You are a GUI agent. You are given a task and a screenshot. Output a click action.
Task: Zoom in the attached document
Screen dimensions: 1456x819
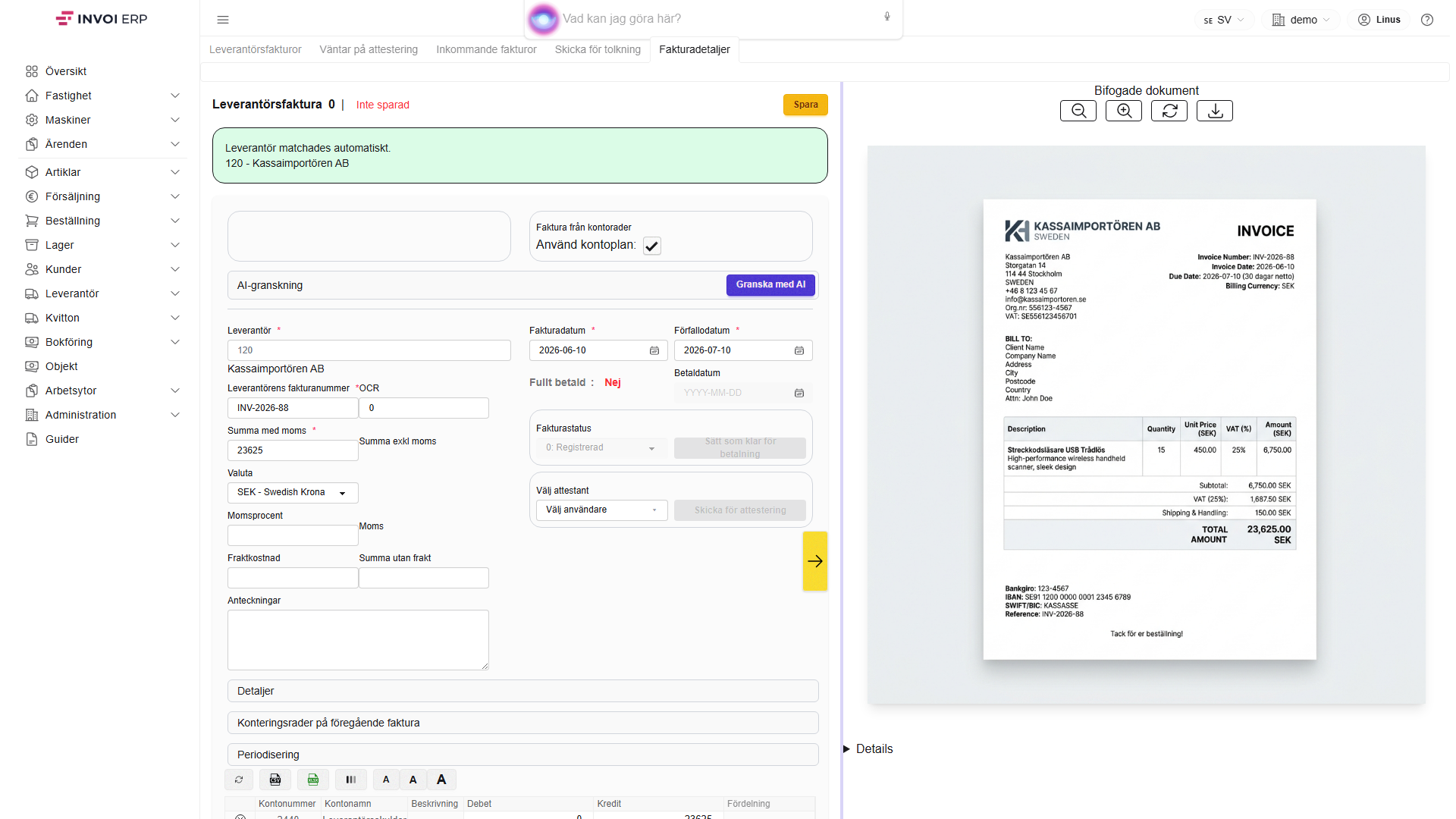[x=1124, y=111]
